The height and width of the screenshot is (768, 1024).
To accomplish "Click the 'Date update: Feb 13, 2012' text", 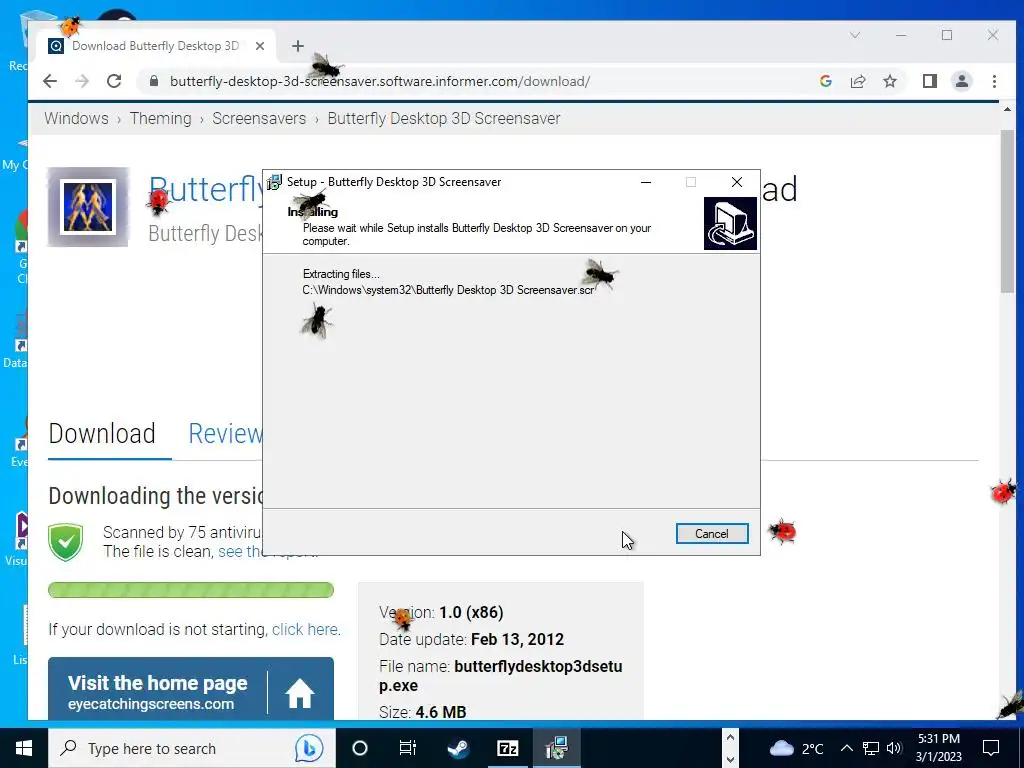I will coord(472,639).
